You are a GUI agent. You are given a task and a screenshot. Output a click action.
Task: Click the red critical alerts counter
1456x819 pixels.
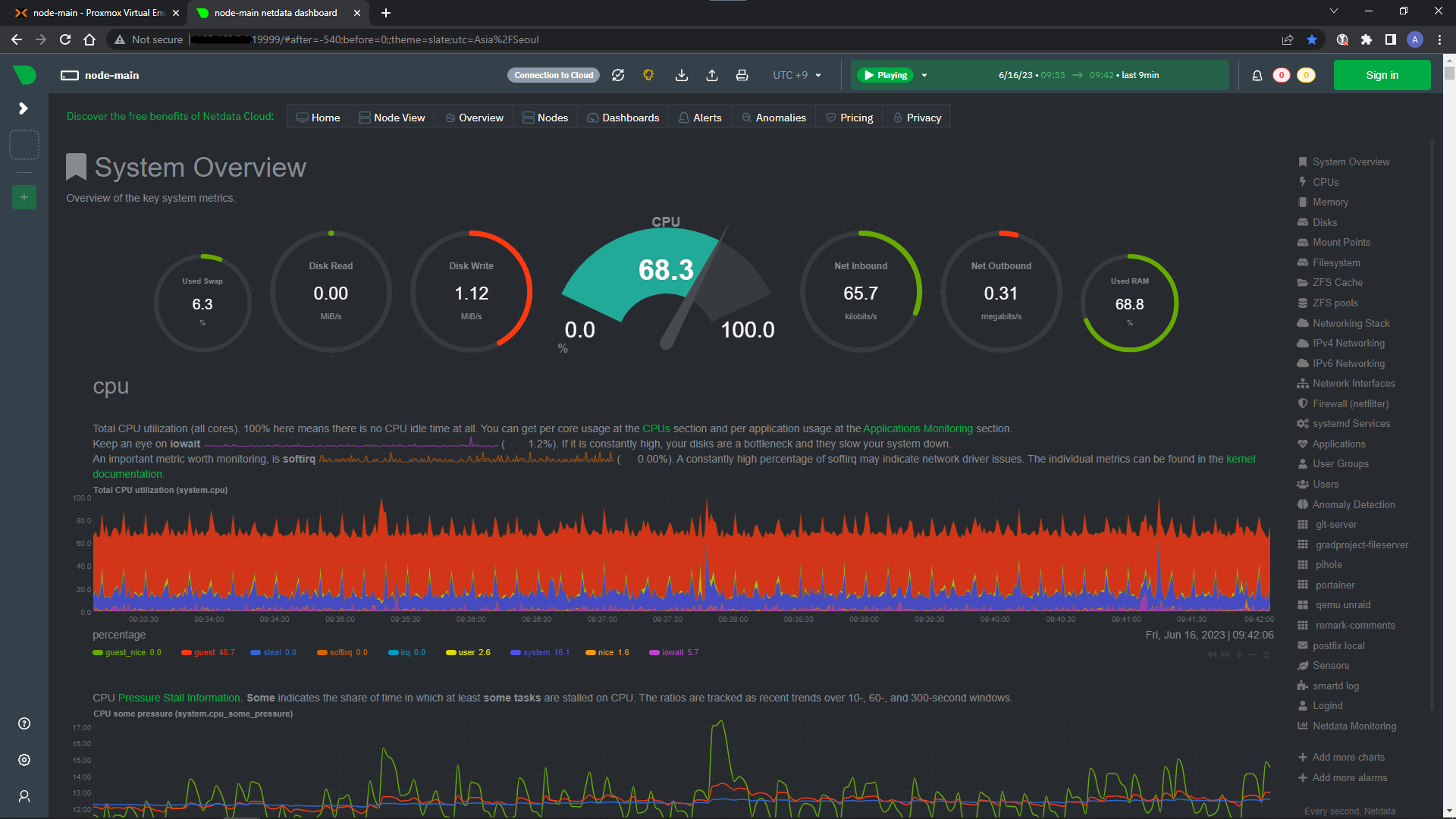click(x=1282, y=75)
